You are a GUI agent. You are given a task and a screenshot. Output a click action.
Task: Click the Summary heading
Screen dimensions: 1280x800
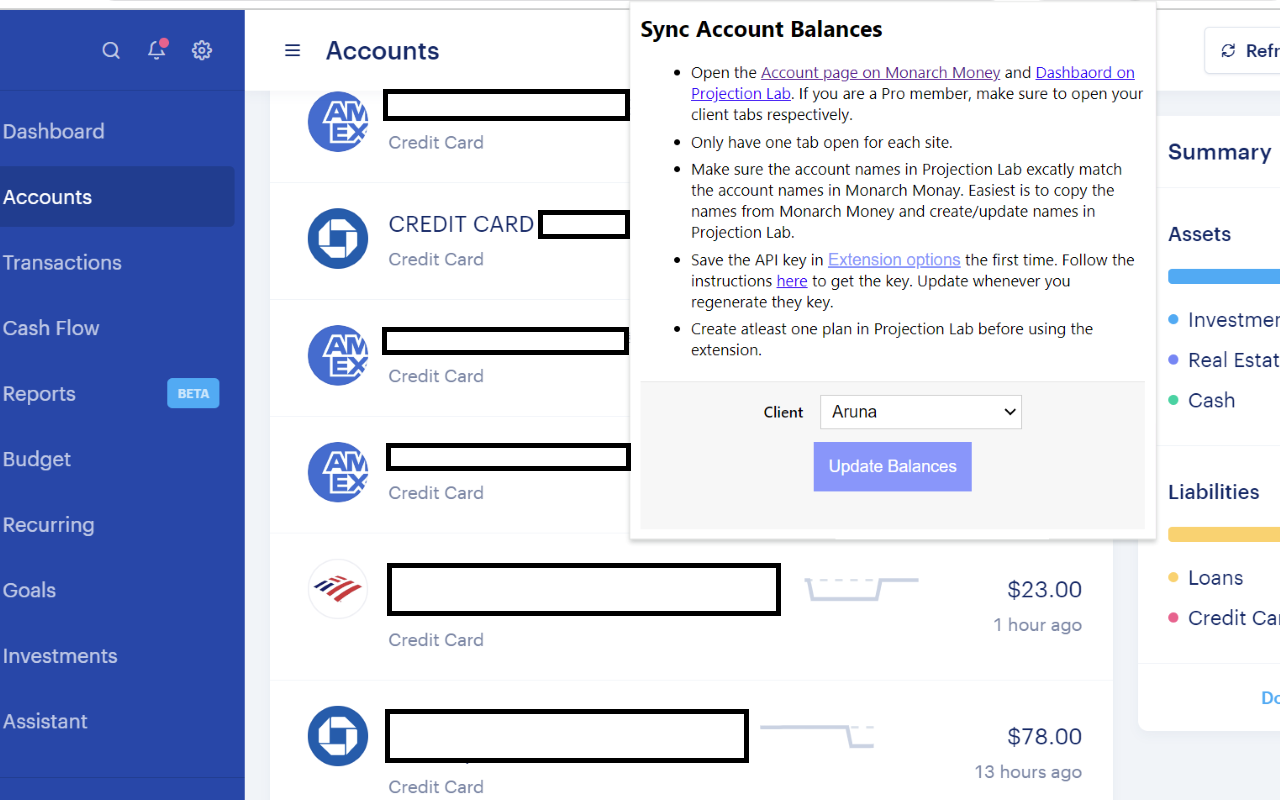click(x=1220, y=152)
